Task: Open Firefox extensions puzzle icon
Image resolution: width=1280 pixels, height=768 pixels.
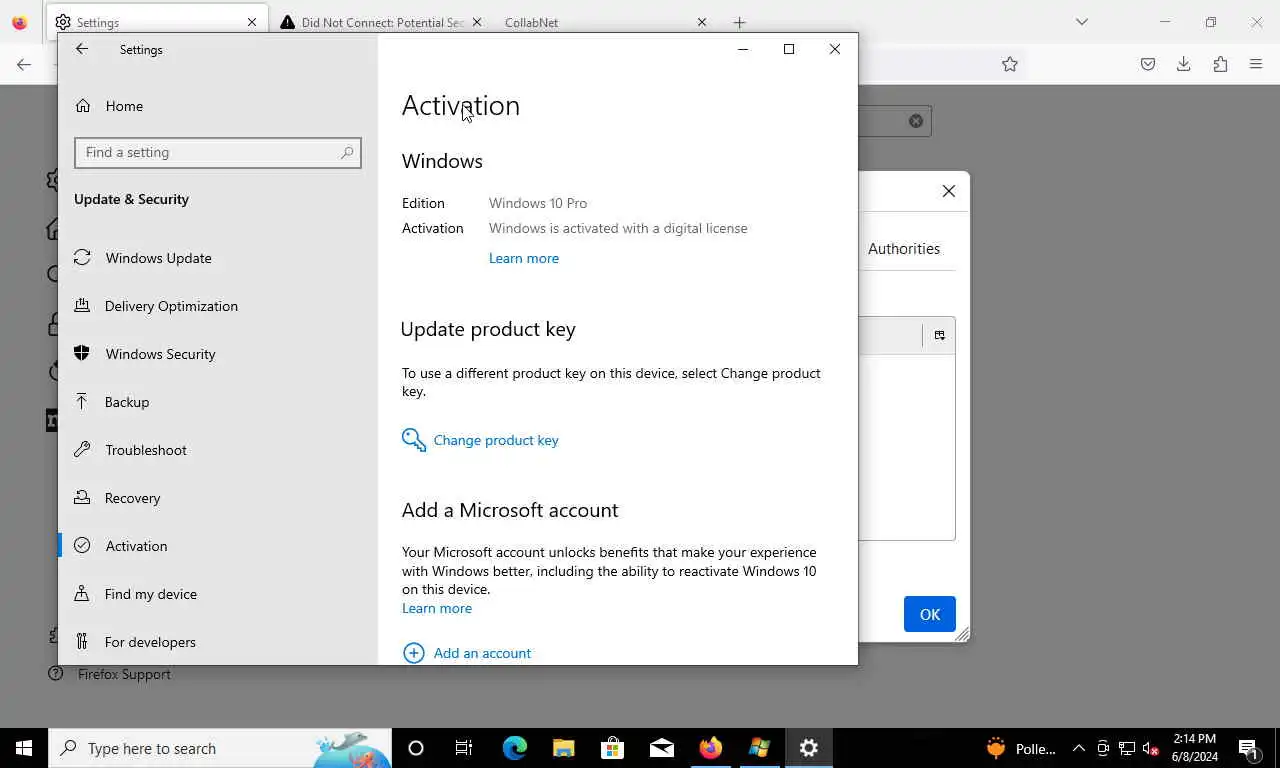Action: click(x=1220, y=64)
